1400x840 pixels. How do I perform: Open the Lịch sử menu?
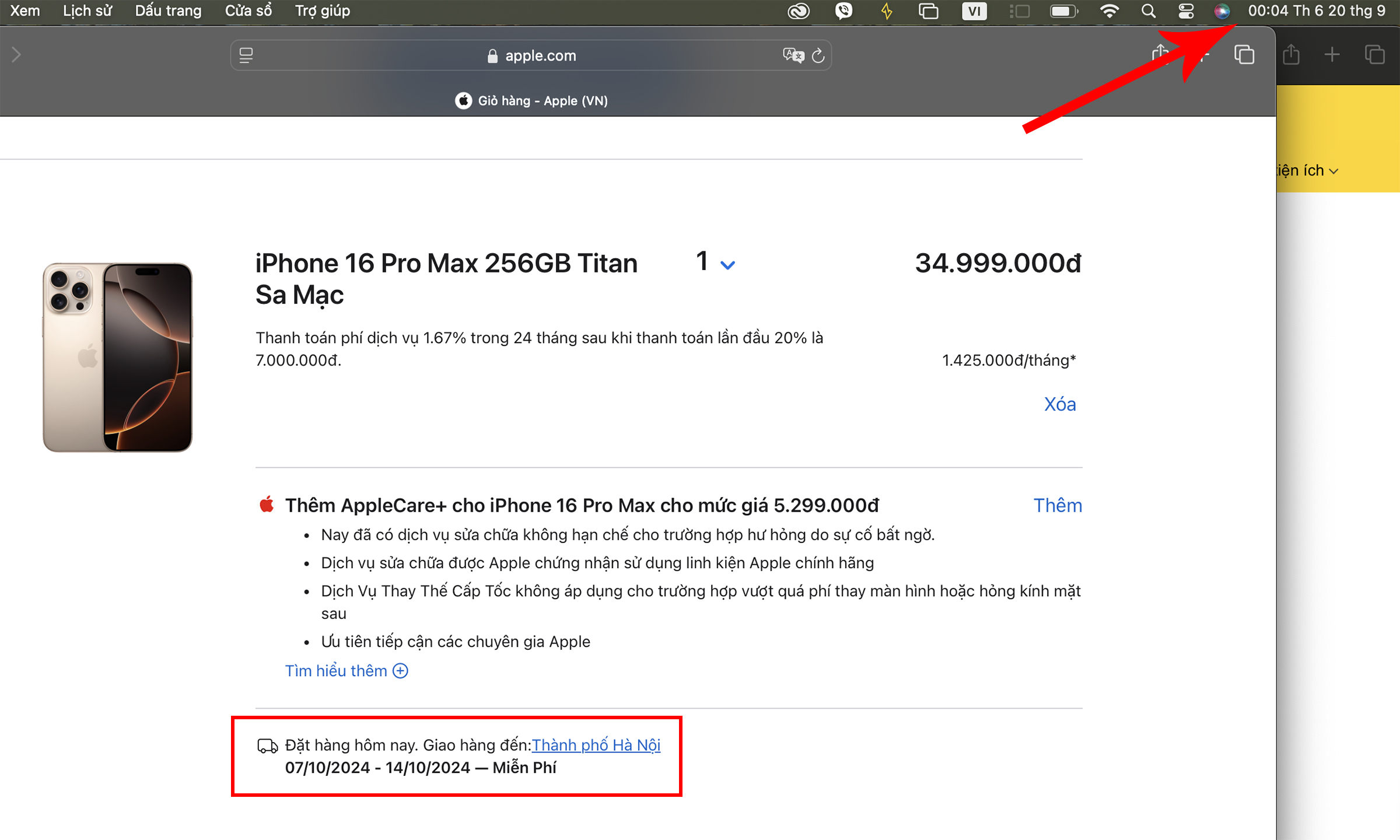tap(87, 11)
